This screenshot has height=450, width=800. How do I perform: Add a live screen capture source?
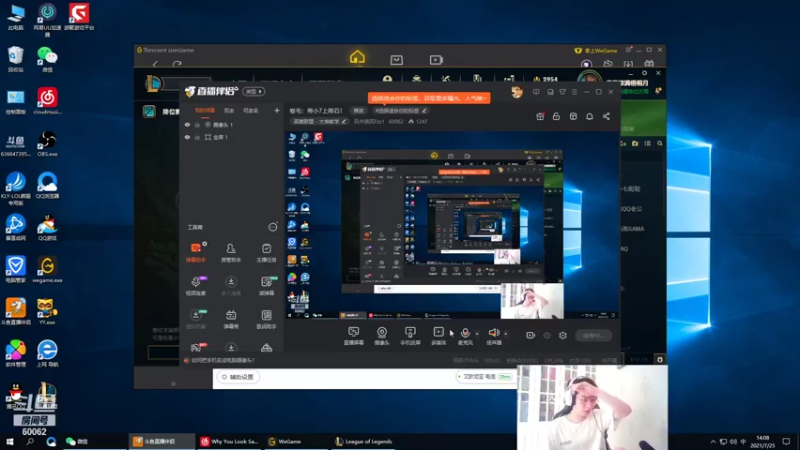click(354, 336)
